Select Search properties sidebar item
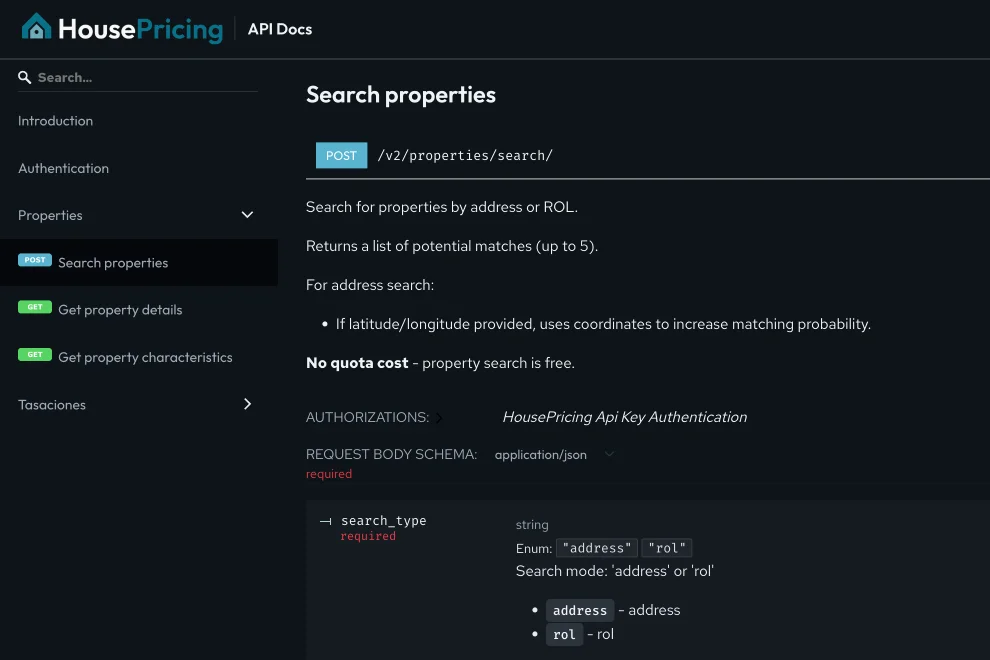Image resolution: width=990 pixels, height=660 pixels. (x=113, y=263)
